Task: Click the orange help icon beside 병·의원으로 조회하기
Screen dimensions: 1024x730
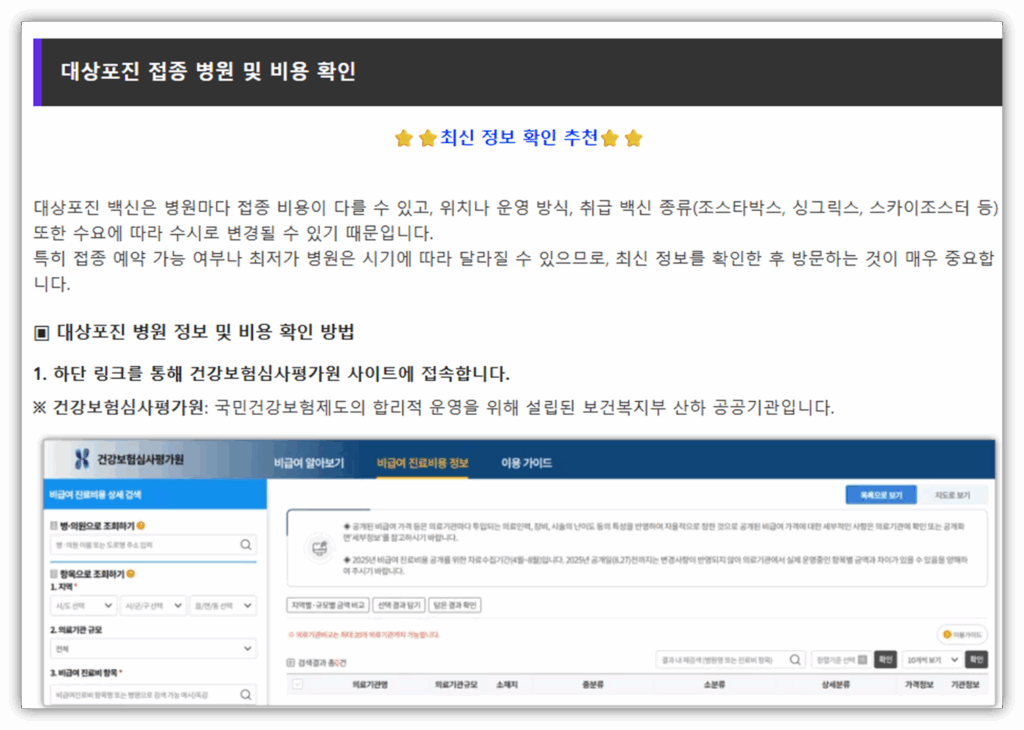Action: pyautogui.click(x=141, y=526)
